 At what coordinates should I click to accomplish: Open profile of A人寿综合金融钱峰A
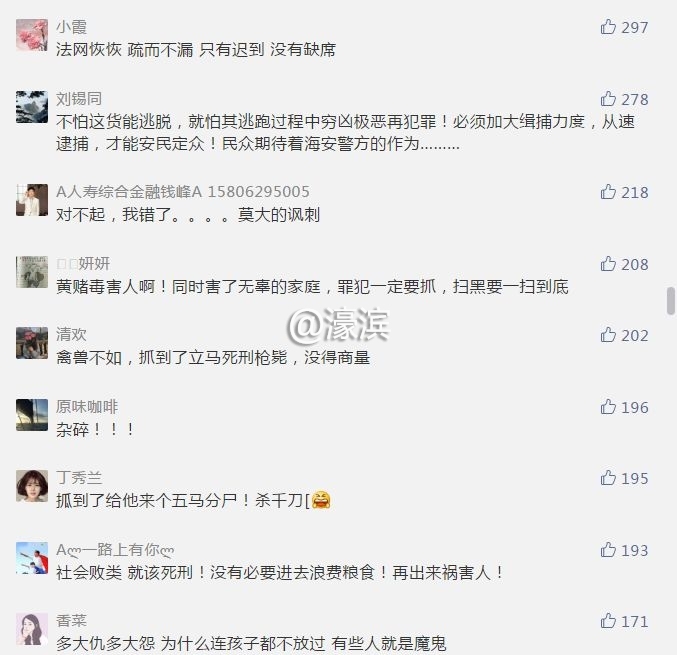tap(183, 192)
